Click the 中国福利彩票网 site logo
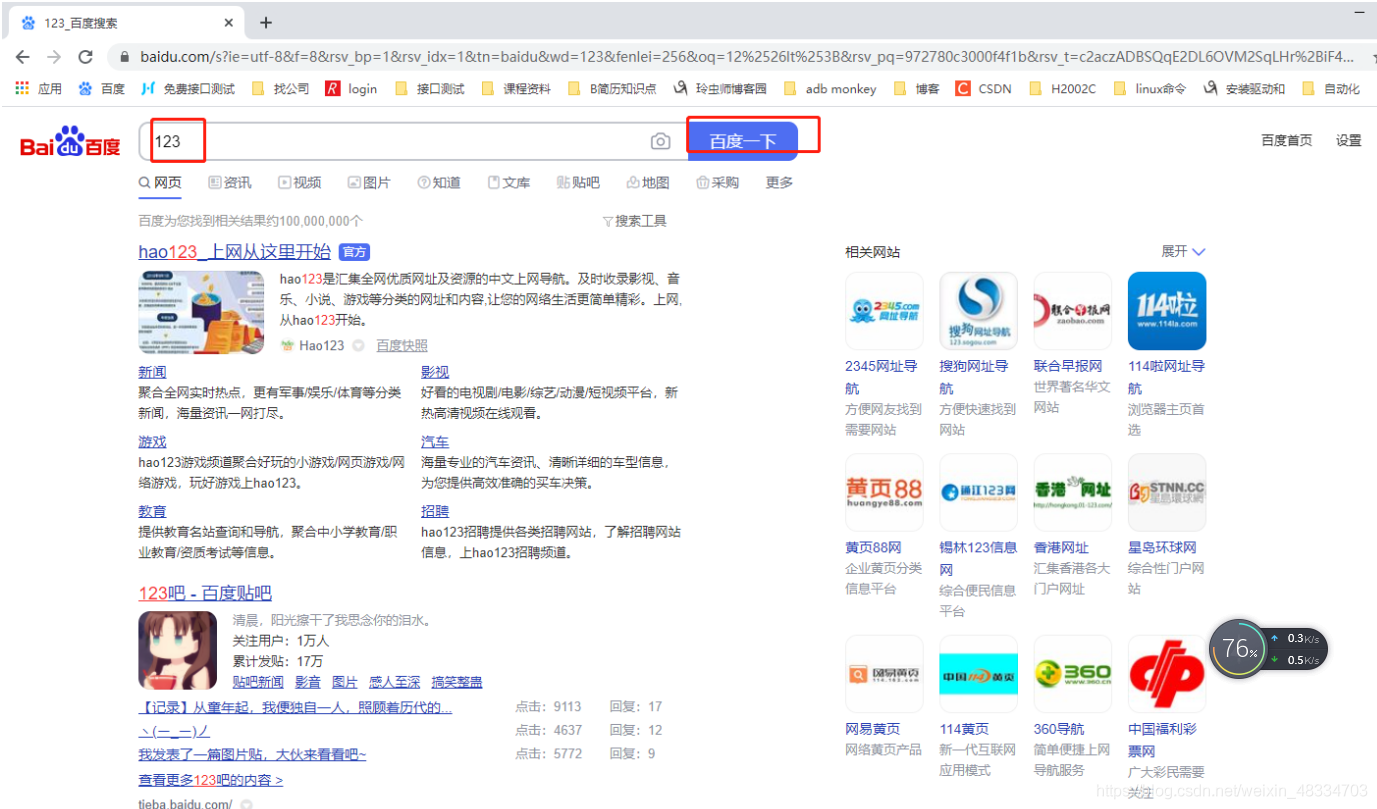The height and width of the screenshot is (809, 1377). coord(1167,674)
